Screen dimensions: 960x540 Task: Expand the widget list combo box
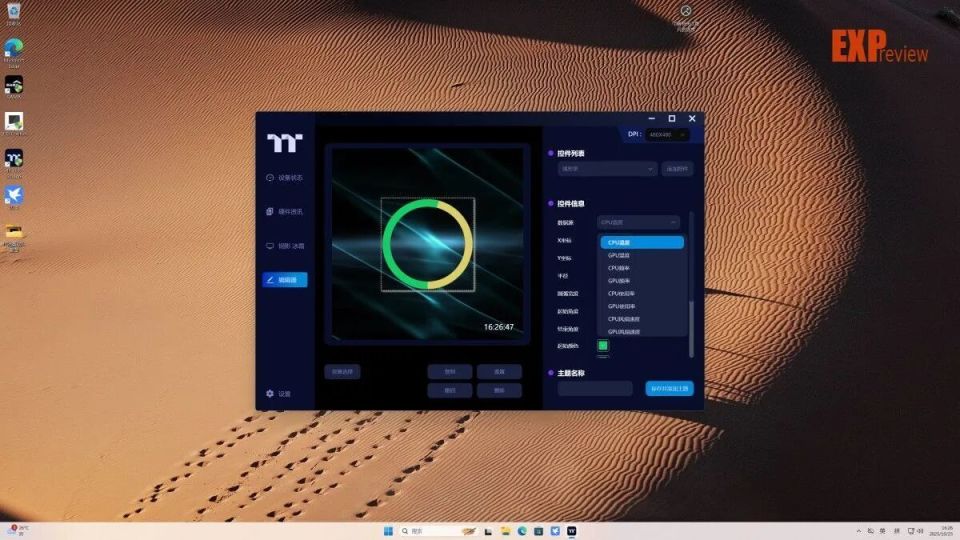pos(607,168)
